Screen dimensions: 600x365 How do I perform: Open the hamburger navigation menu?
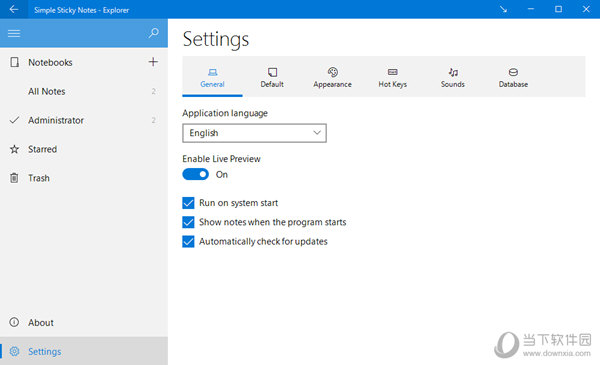(14, 33)
